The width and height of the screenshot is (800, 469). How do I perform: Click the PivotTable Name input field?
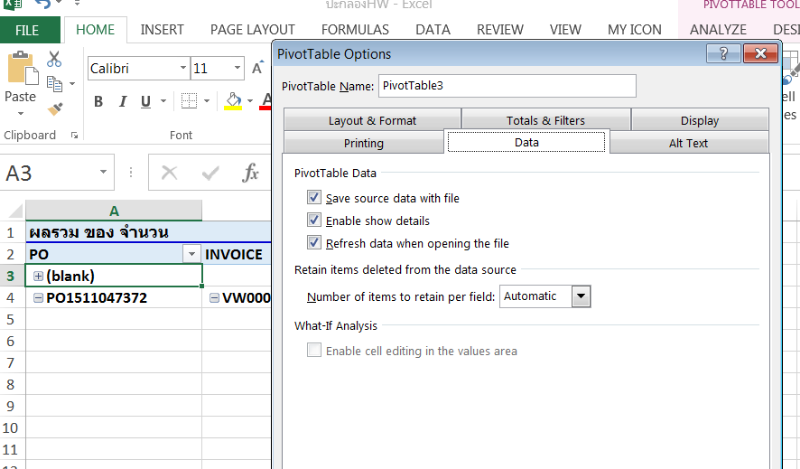pyautogui.click(x=506, y=86)
